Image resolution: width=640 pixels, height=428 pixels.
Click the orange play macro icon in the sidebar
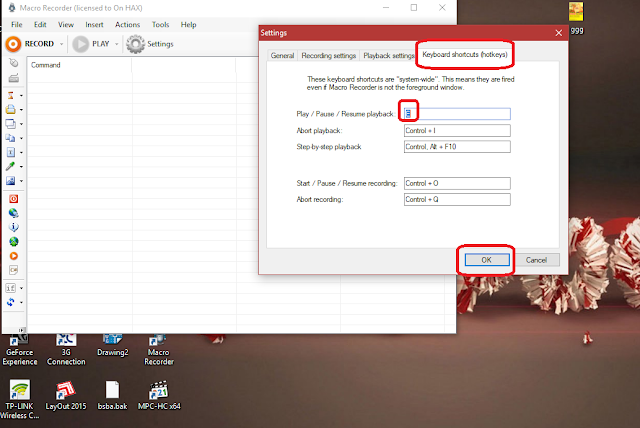point(13,256)
